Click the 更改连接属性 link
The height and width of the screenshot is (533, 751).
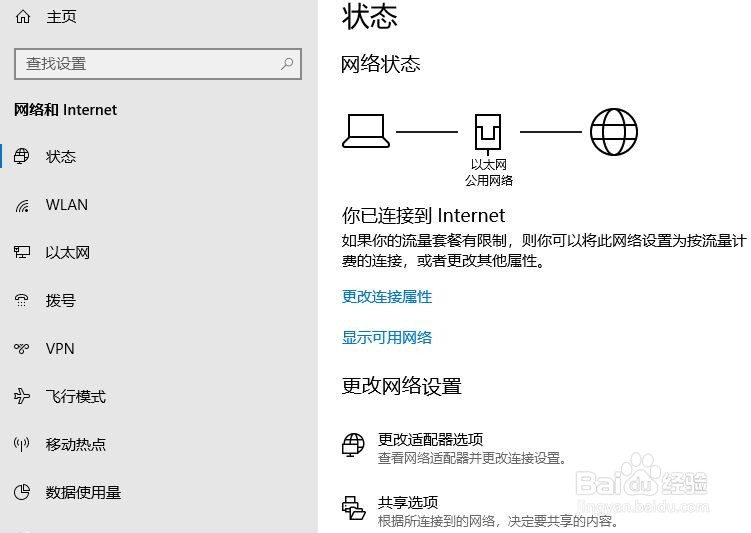[387, 297]
